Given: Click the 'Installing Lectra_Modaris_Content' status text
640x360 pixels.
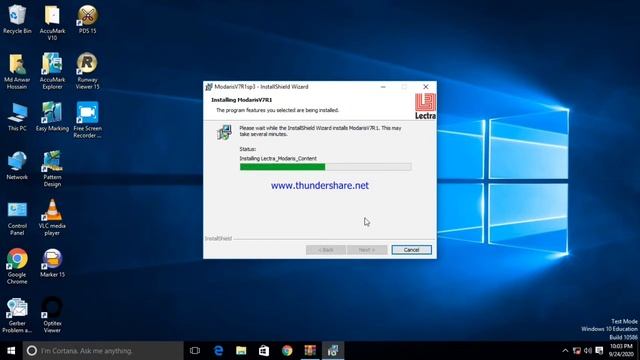Looking at the screenshot, I should click(278, 158).
